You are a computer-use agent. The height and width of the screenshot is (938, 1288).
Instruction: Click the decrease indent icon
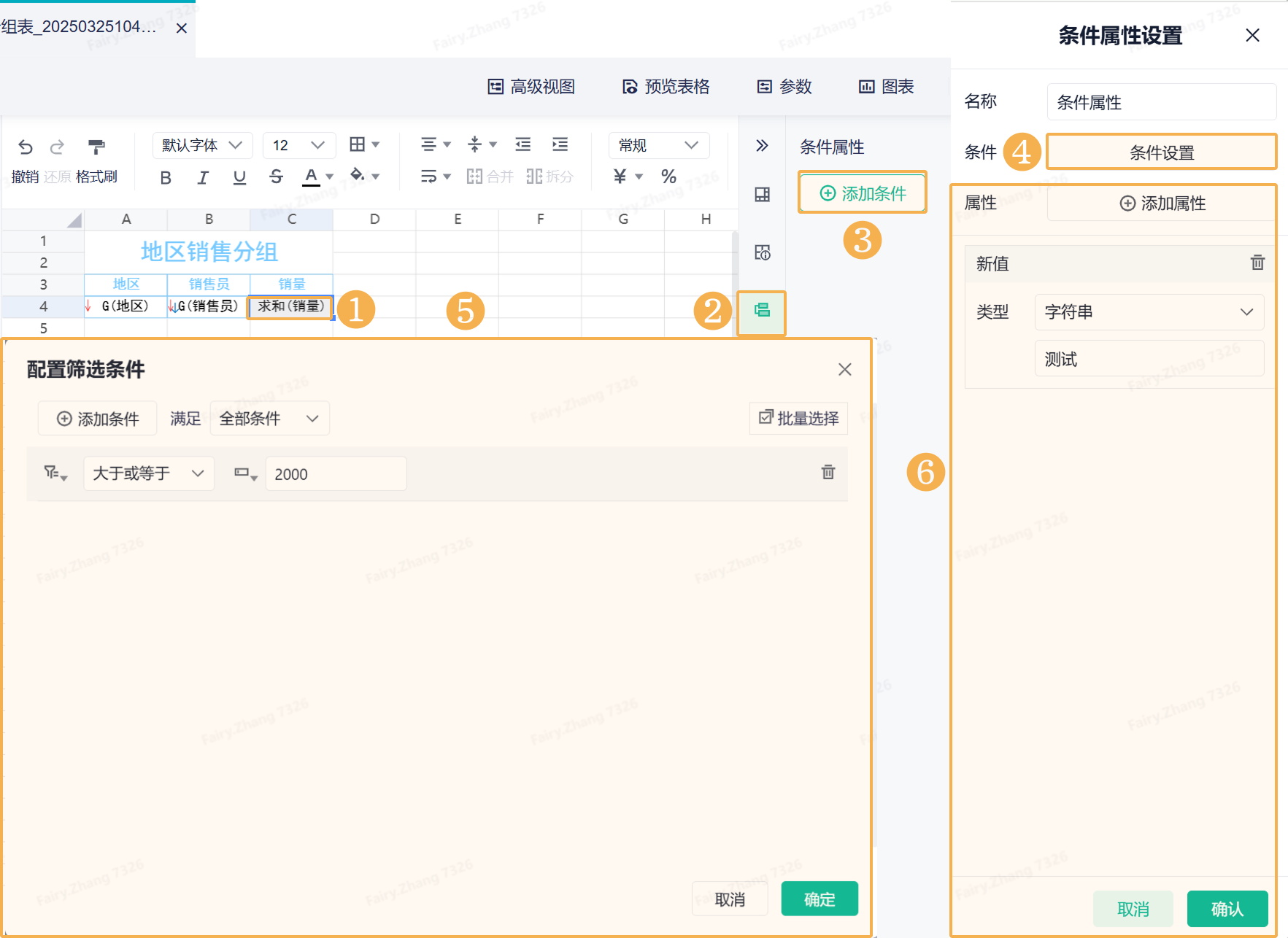coord(523,144)
